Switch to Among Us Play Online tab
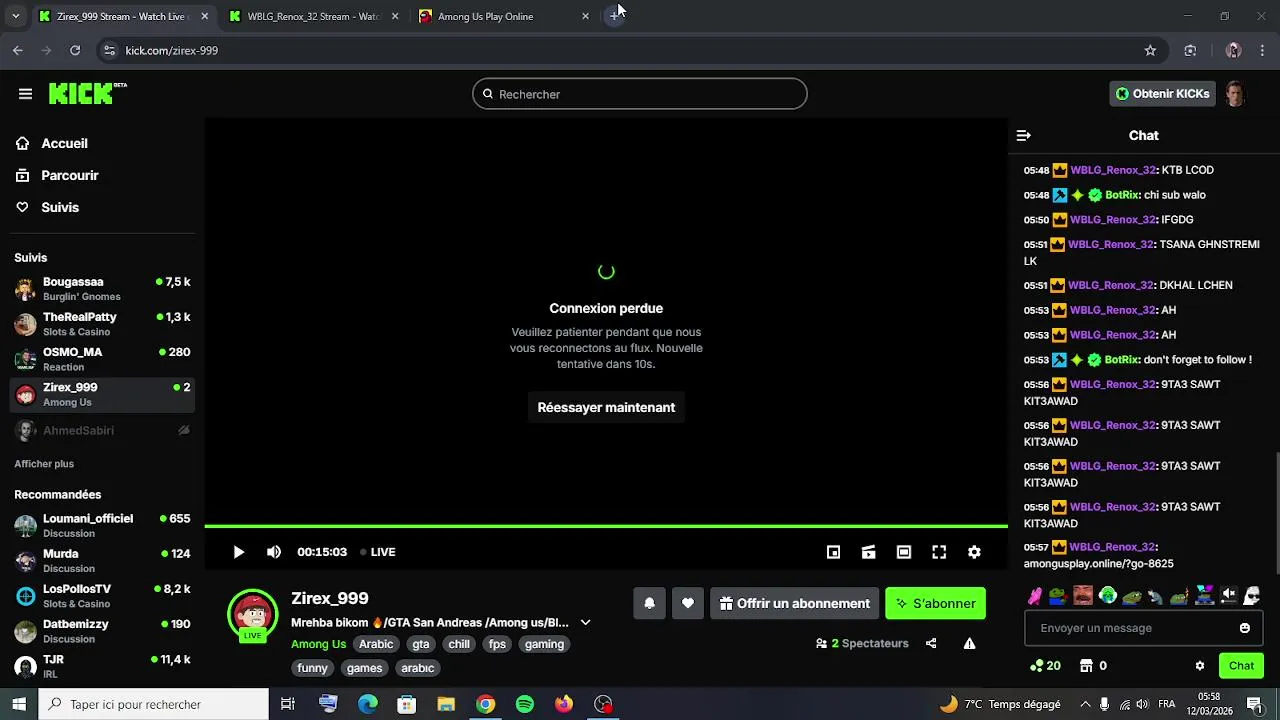Image resolution: width=1280 pixels, height=720 pixels. (504, 16)
